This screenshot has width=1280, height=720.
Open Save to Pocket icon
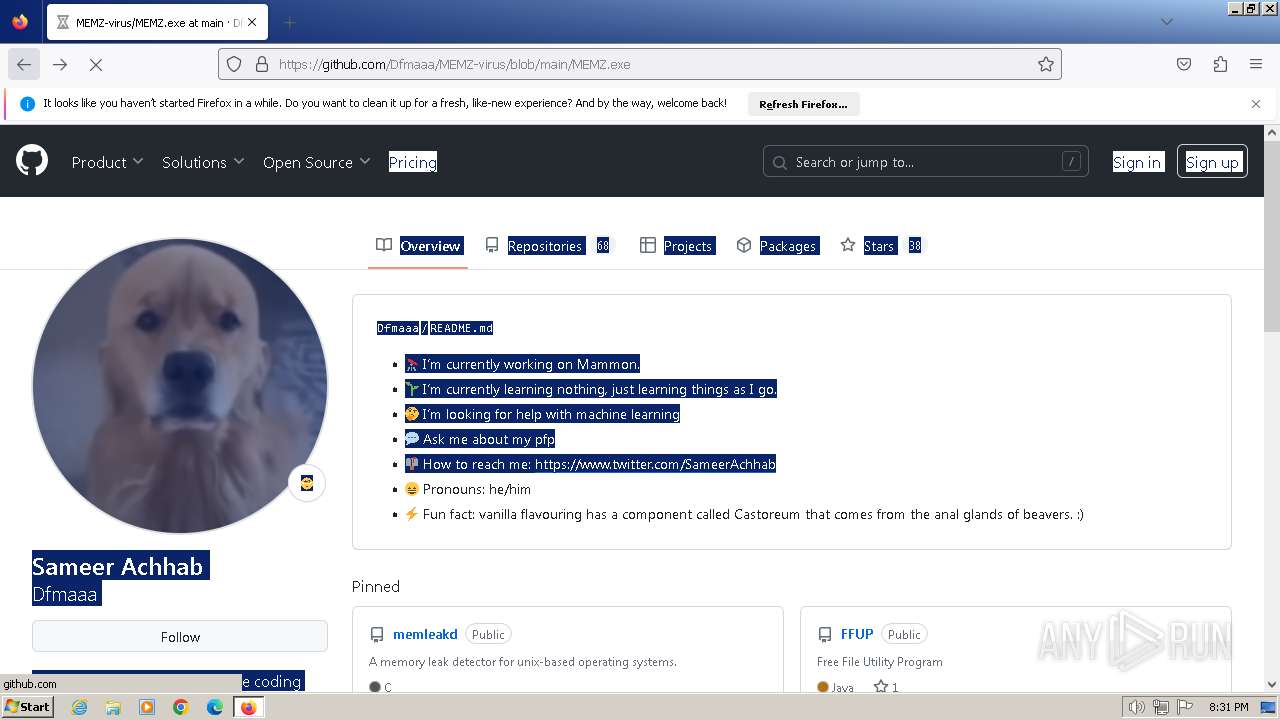coord(1184,64)
